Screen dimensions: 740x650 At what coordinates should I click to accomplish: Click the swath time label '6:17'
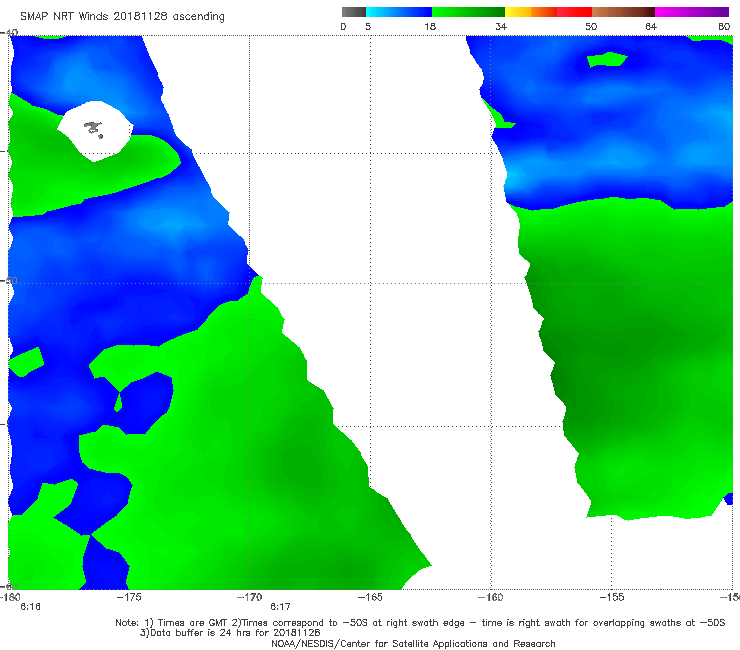(x=280, y=607)
